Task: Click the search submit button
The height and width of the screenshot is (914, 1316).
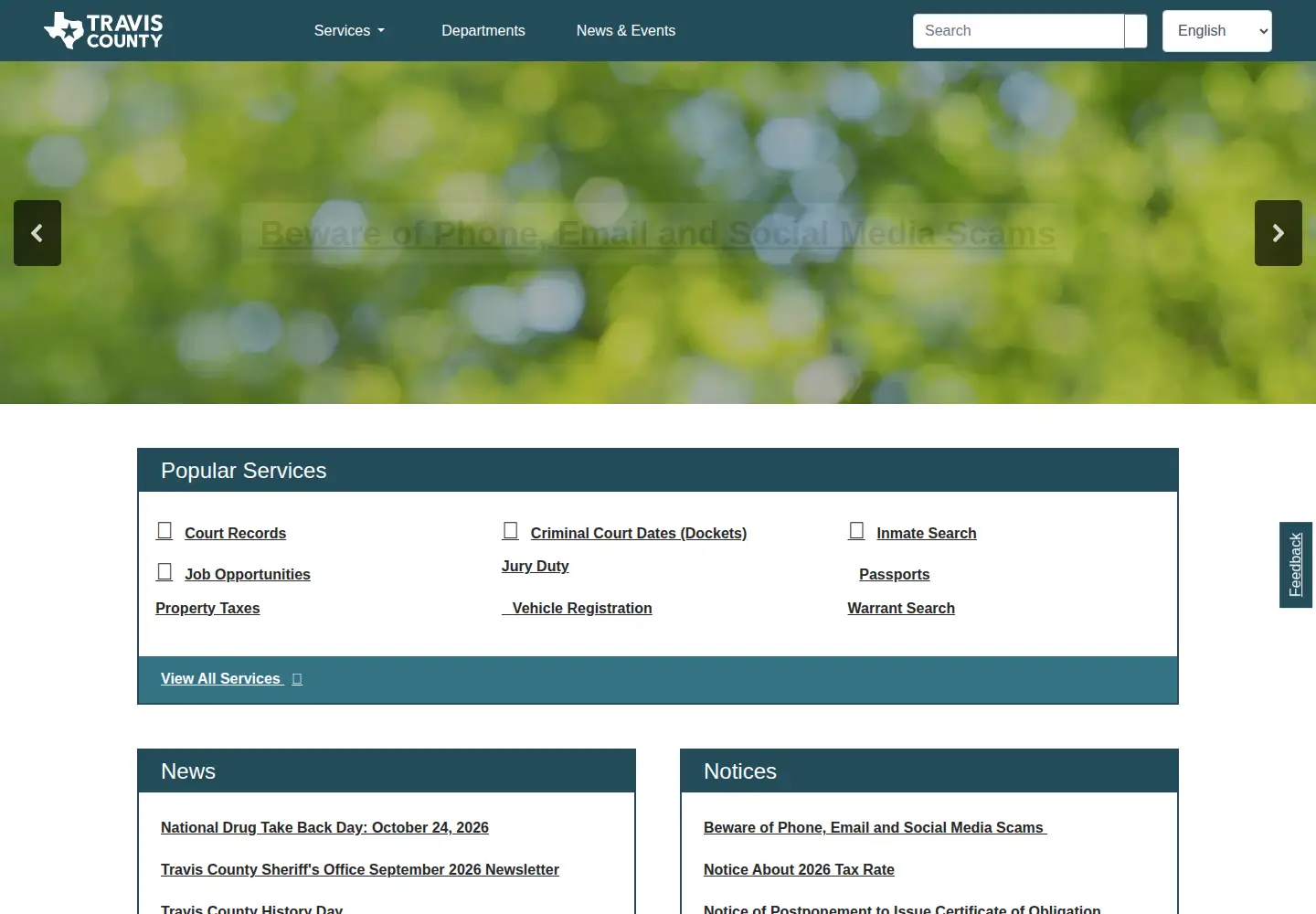Action: [1136, 31]
